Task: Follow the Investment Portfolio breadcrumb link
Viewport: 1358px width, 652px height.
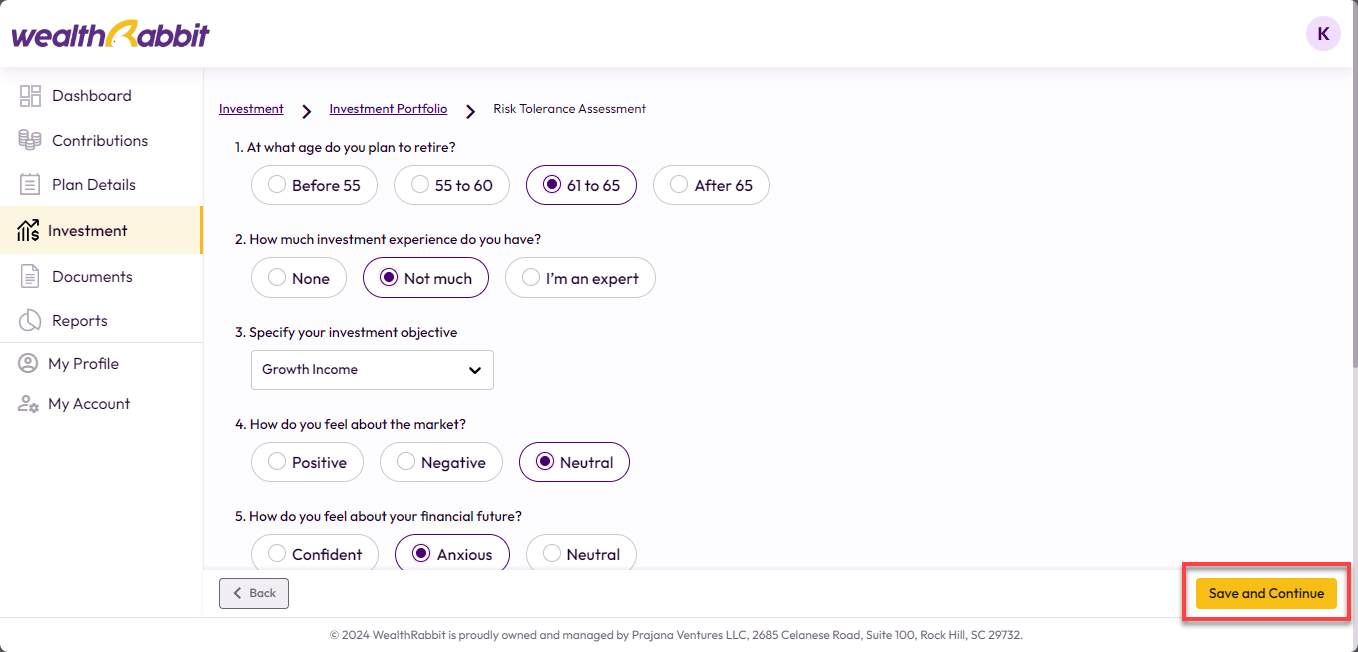Action: tap(388, 109)
